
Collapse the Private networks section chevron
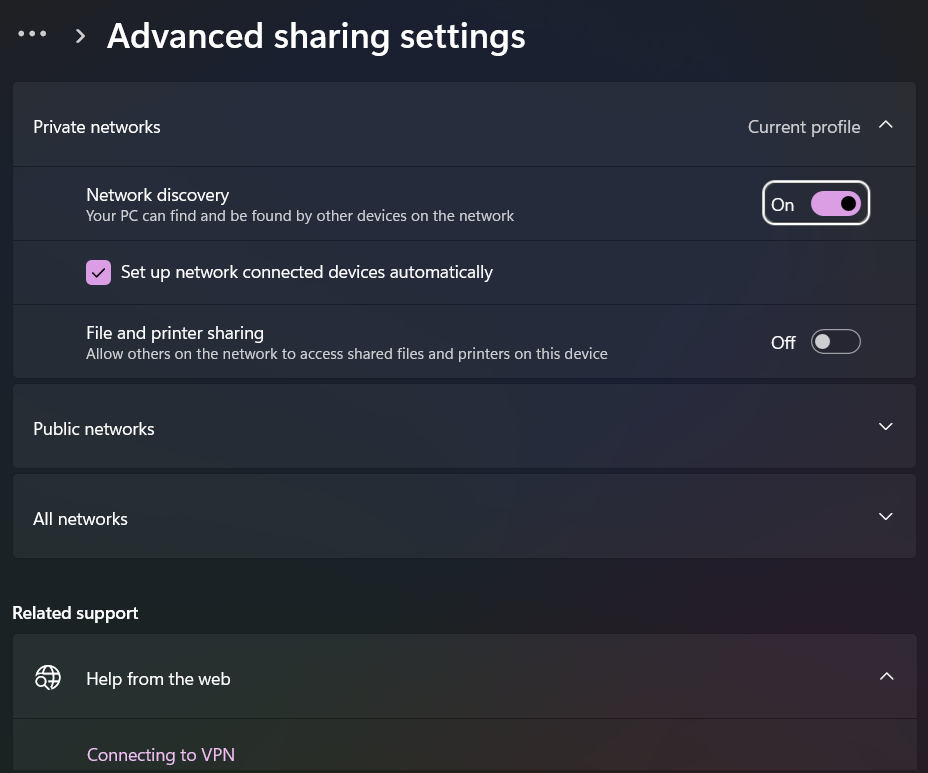click(885, 126)
